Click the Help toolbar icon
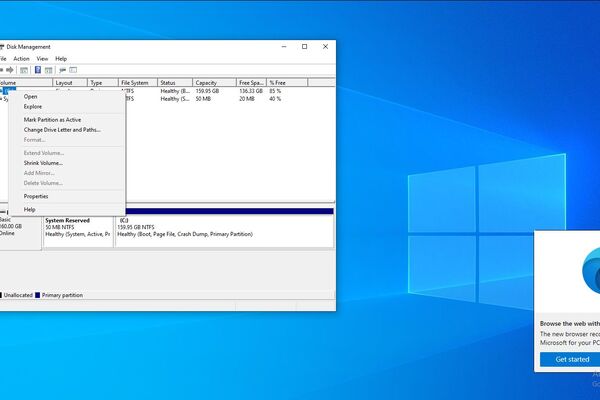Screen dimensions: 600x400 click(x=38, y=70)
